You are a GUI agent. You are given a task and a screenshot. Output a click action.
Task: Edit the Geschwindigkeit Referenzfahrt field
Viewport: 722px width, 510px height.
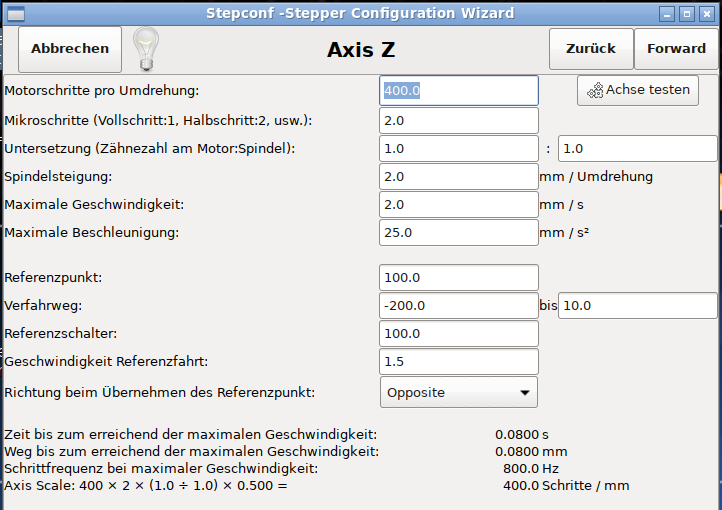pos(459,361)
